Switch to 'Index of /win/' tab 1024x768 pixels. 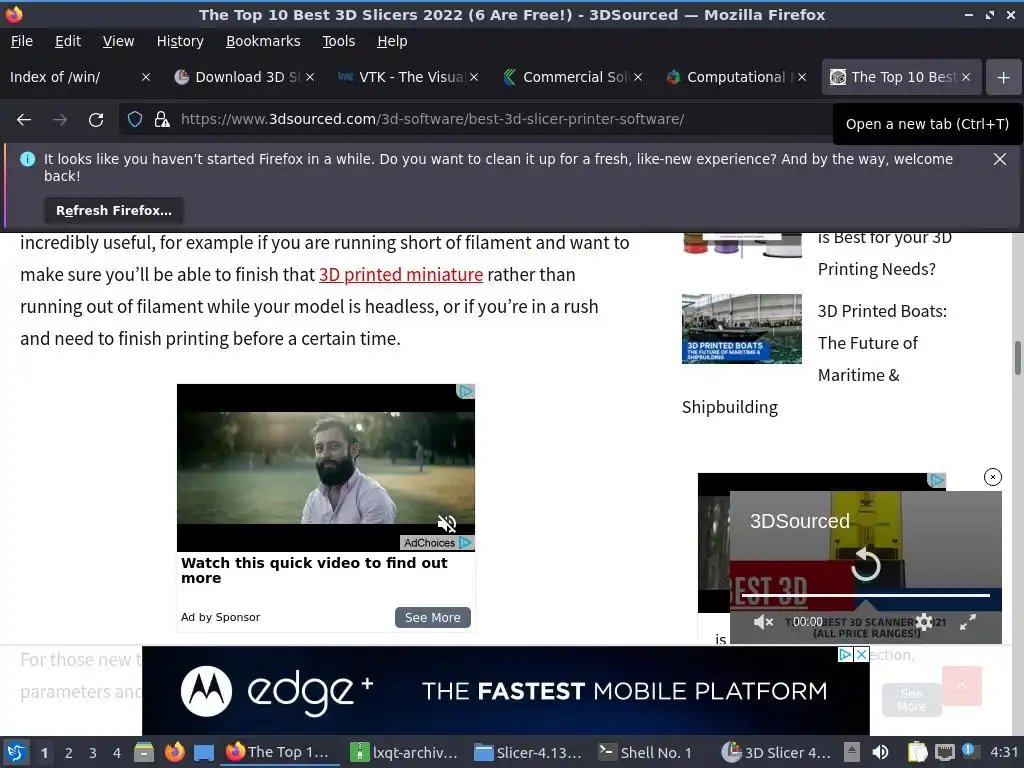72,77
